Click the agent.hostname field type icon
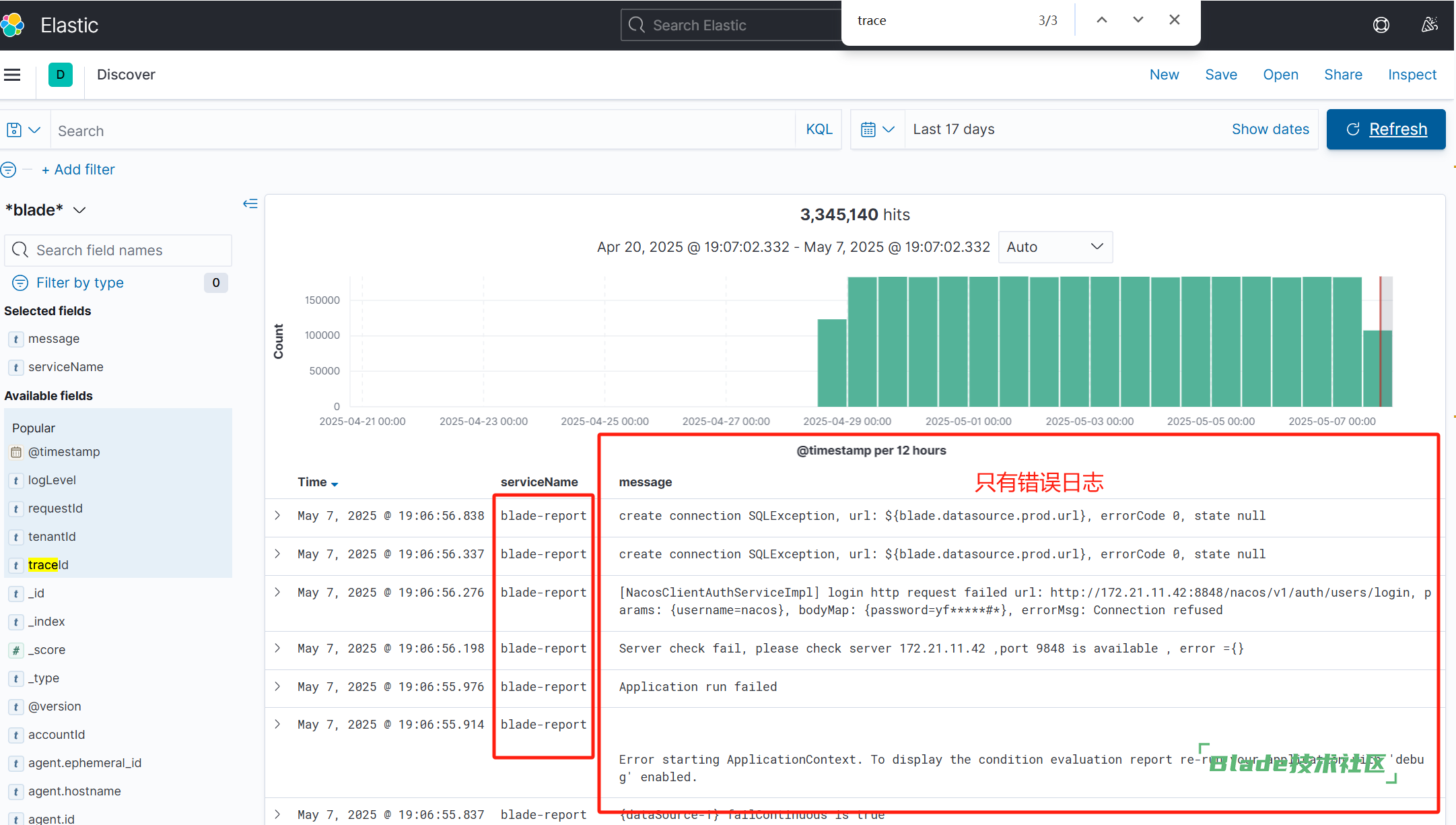Image resolution: width=1456 pixels, height=825 pixels. click(16, 791)
